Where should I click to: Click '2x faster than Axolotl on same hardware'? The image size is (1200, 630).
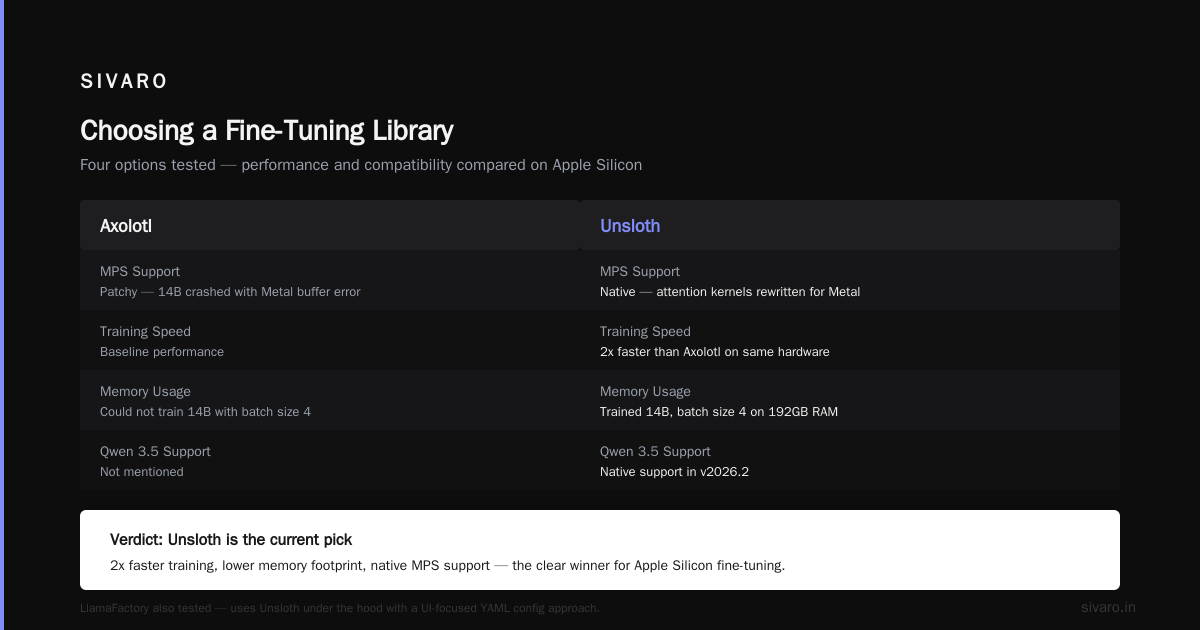pyautogui.click(x=715, y=352)
